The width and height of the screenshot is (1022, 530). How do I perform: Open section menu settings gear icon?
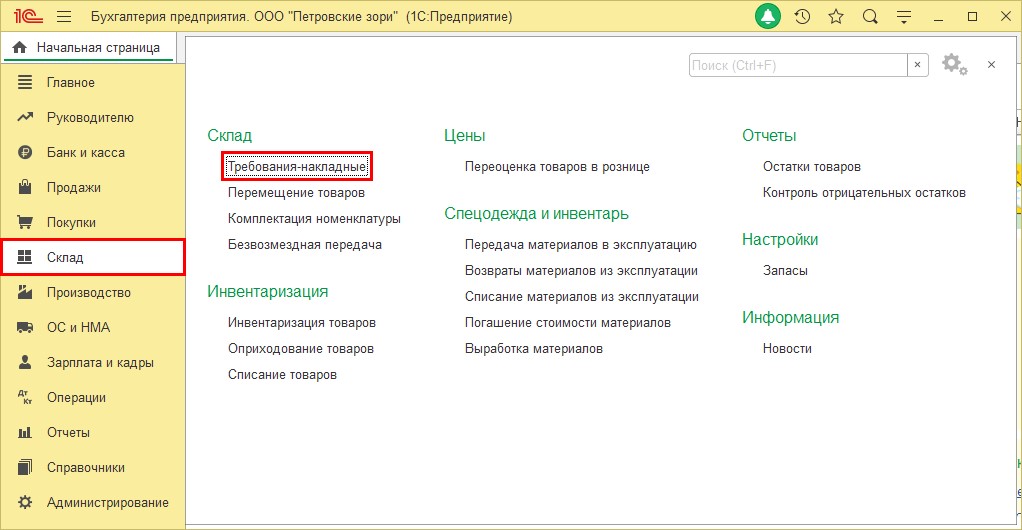click(x=954, y=65)
